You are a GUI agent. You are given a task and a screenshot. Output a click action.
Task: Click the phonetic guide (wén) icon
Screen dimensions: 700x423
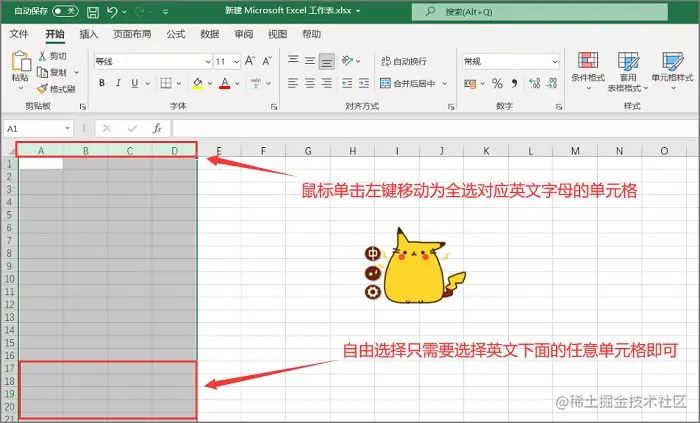point(256,83)
